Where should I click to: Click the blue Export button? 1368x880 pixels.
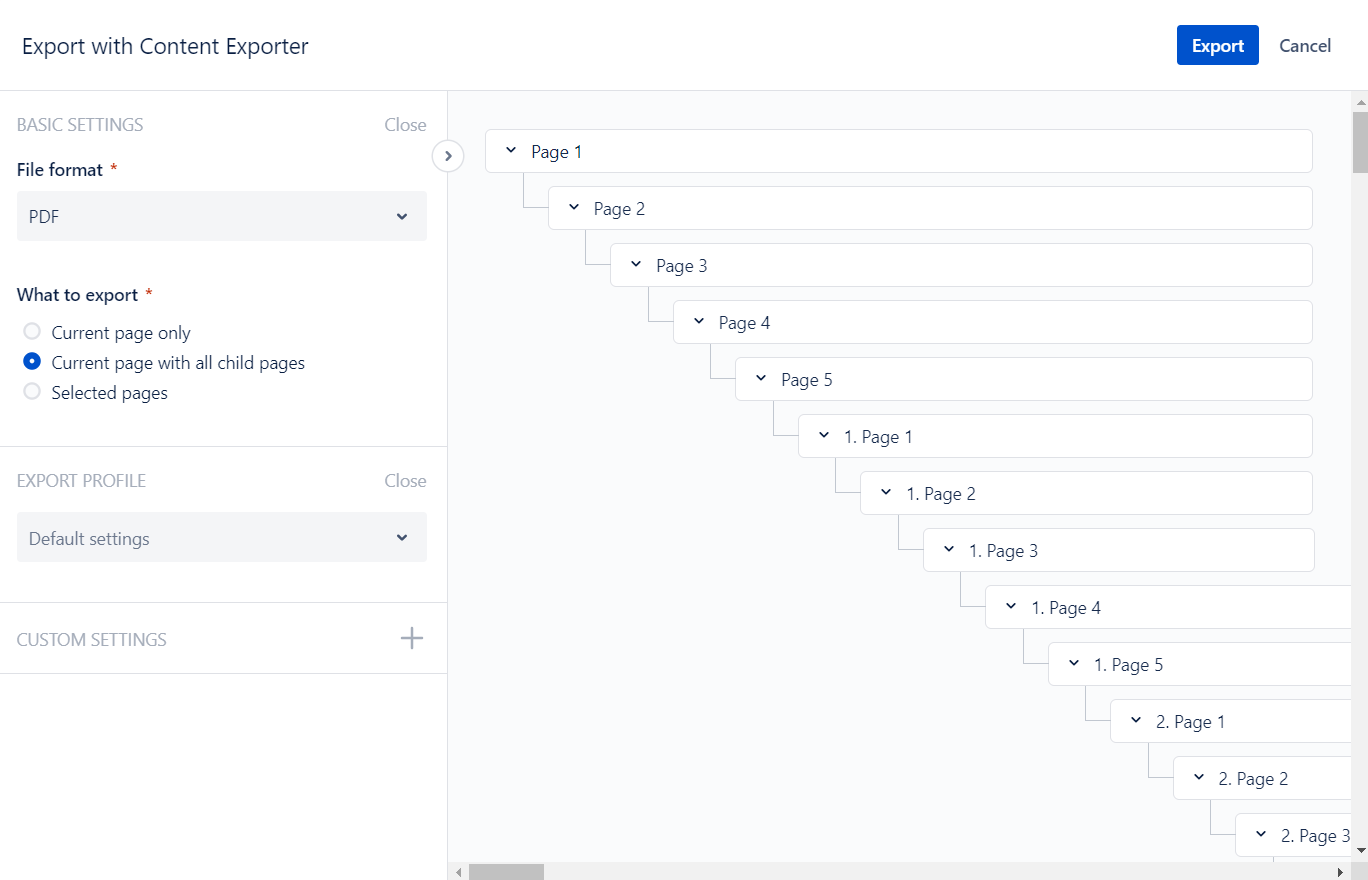[x=1217, y=46]
